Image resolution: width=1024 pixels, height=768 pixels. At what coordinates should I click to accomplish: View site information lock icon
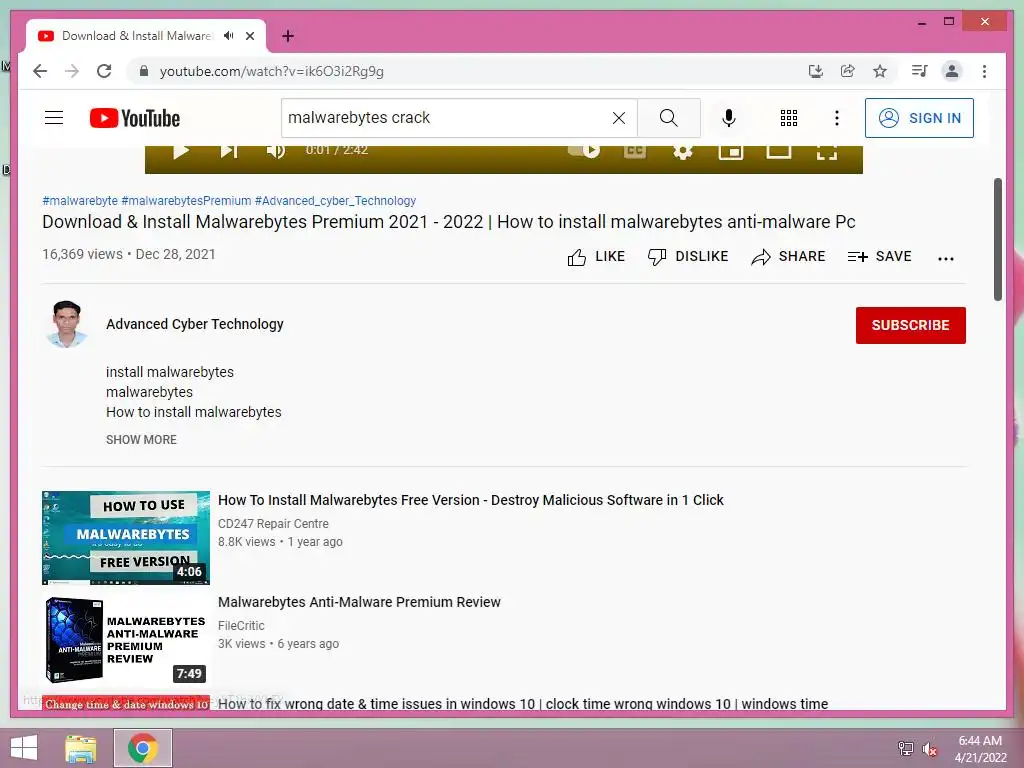[144, 71]
